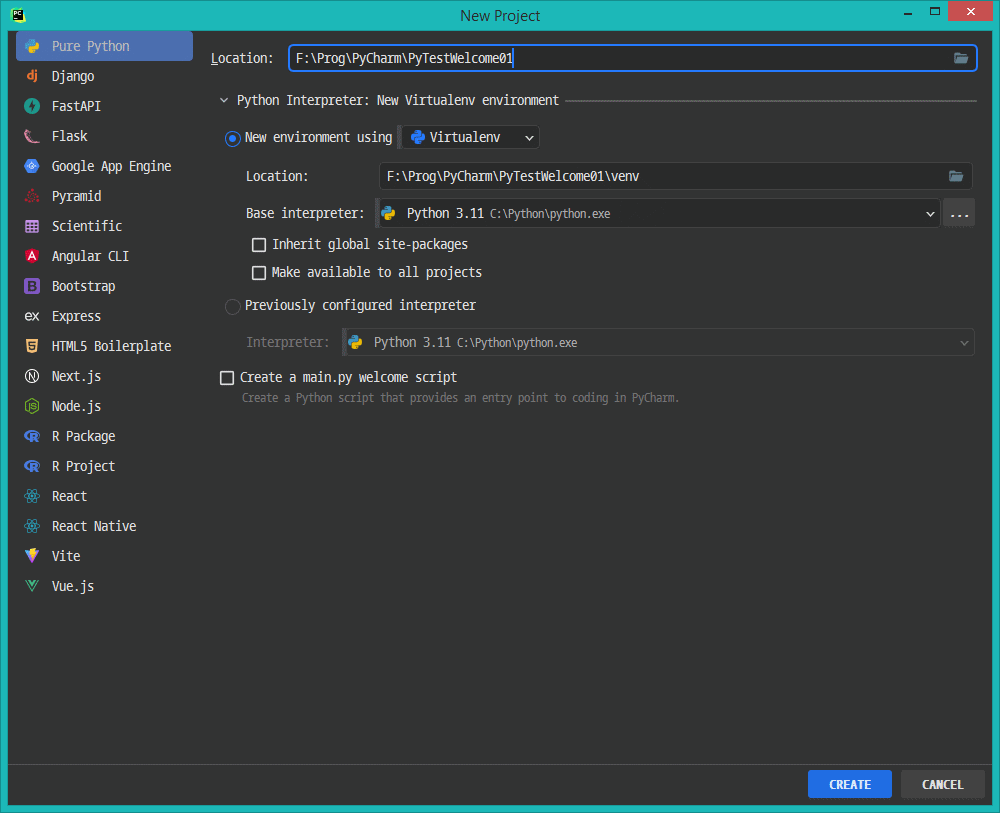Viewport: 1000px width, 813px height.
Task: Click the Angular CLI red shield icon
Action: [32, 256]
